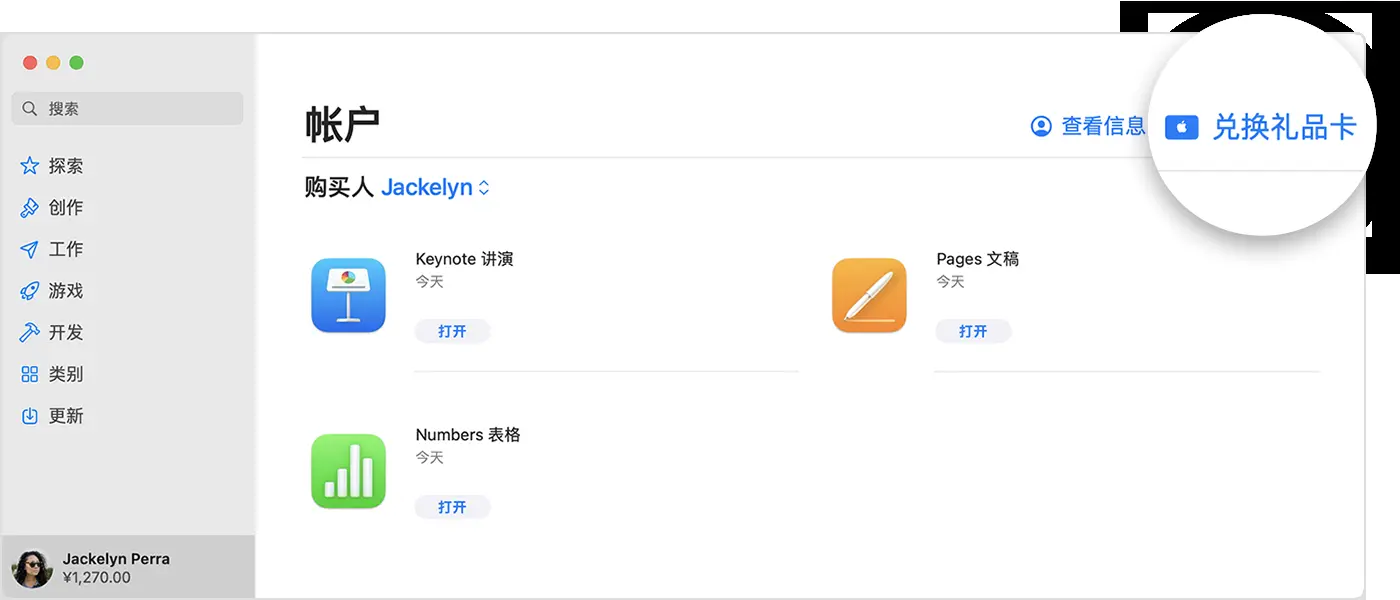Click the Jackelyn Perra account name
Viewport: 1400px width, 600px height.
116,559
